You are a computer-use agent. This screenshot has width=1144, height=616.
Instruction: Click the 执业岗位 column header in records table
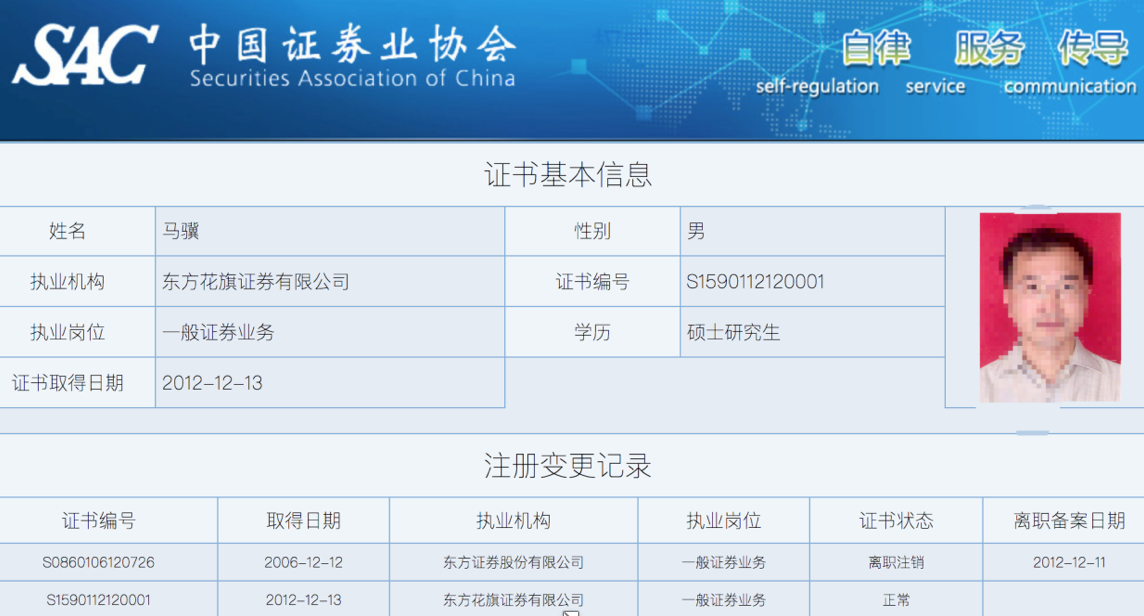[x=724, y=521]
